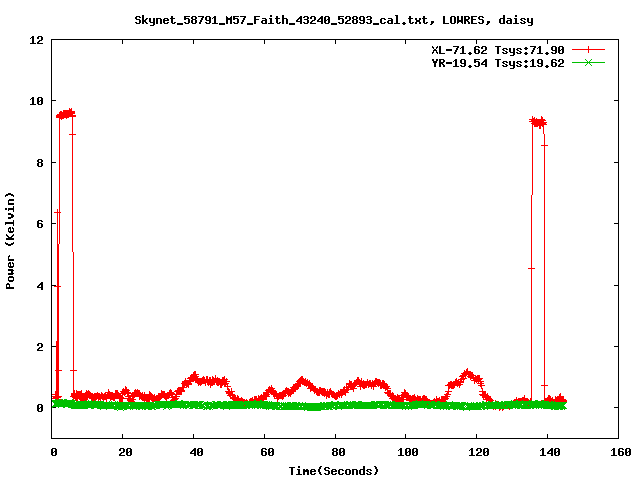
Task: Click the x-axis tick label 120
Action: pos(479,452)
